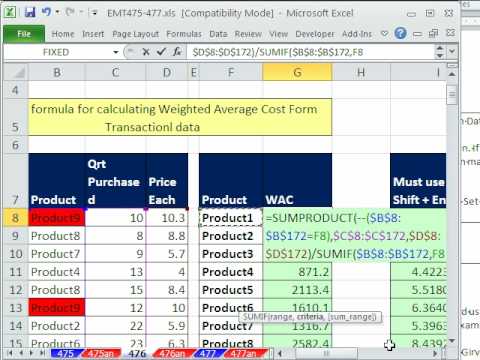The image size is (480, 360).
Task: Click Product5 cell in column F
Action: point(231,290)
